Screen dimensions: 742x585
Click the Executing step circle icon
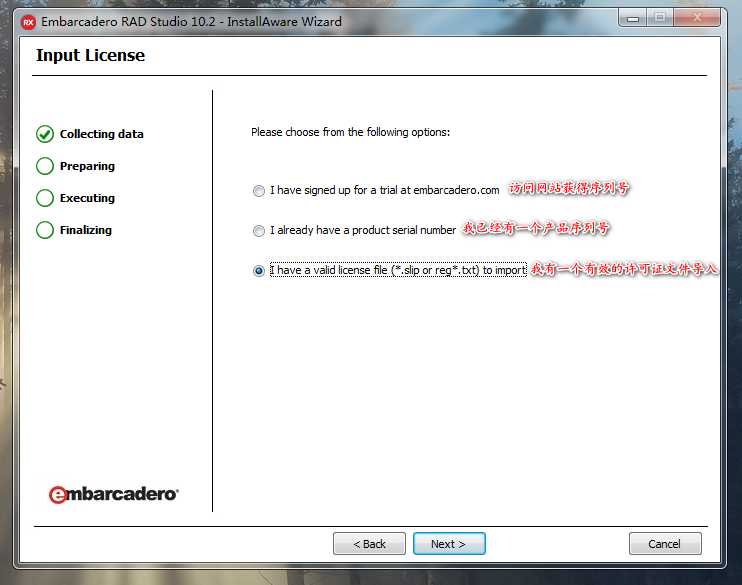pyautogui.click(x=45, y=198)
